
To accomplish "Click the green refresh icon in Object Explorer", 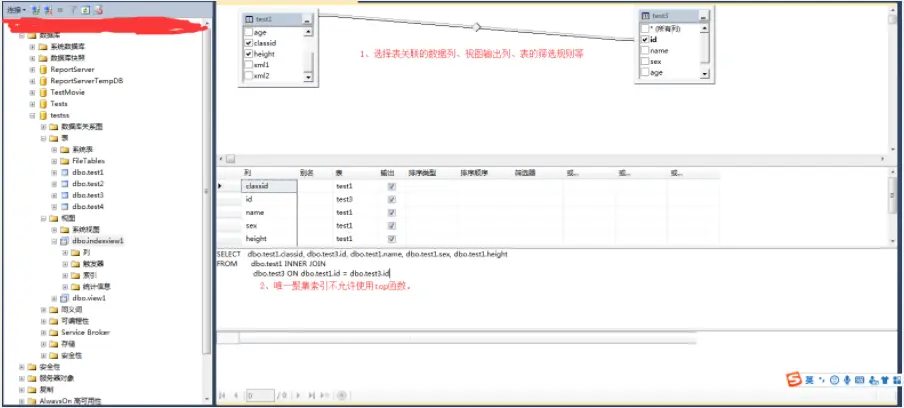I will (85, 10).
